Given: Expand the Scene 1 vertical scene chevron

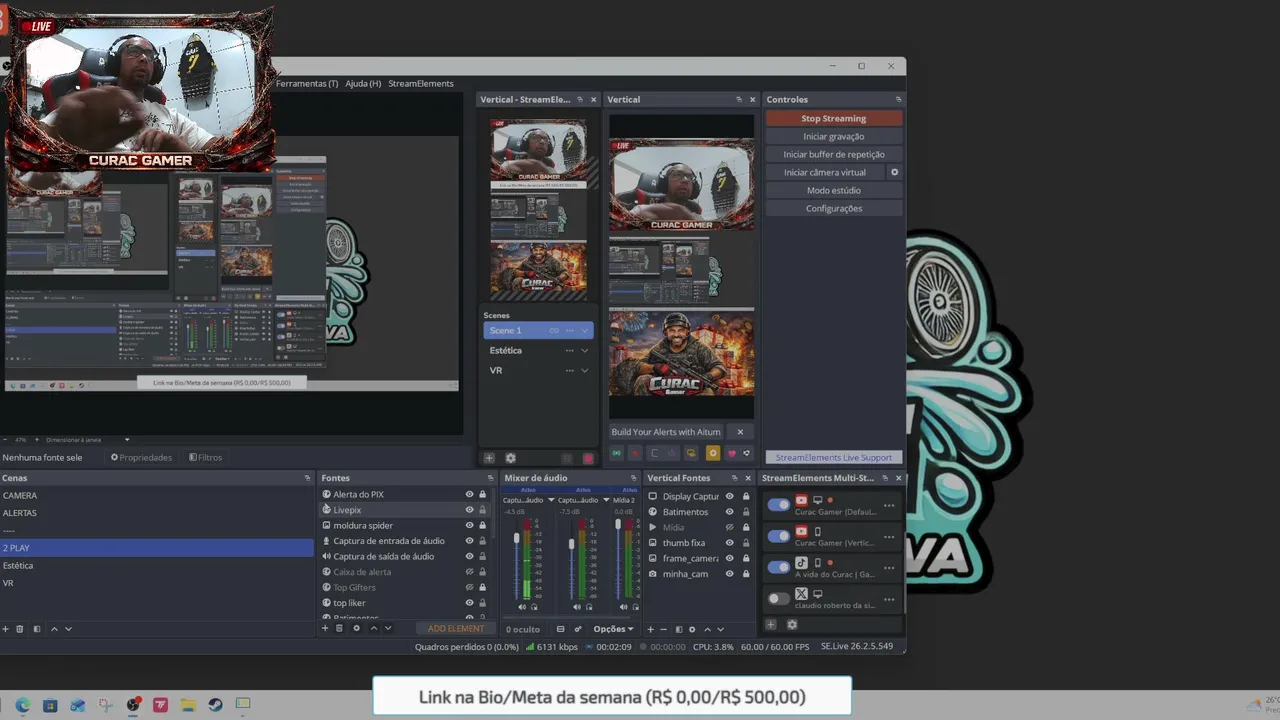Looking at the screenshot, I should pyautogui.click(x=584, y=330).
